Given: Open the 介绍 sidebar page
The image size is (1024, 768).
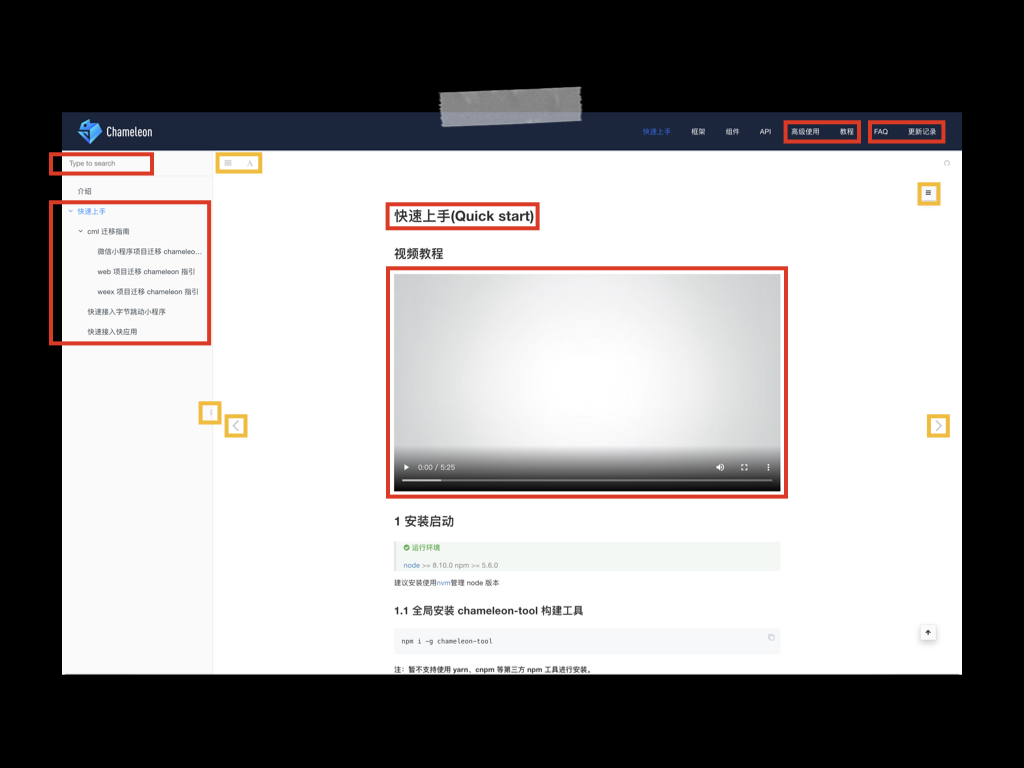Looking at the screenshot, I should (84, 191).
